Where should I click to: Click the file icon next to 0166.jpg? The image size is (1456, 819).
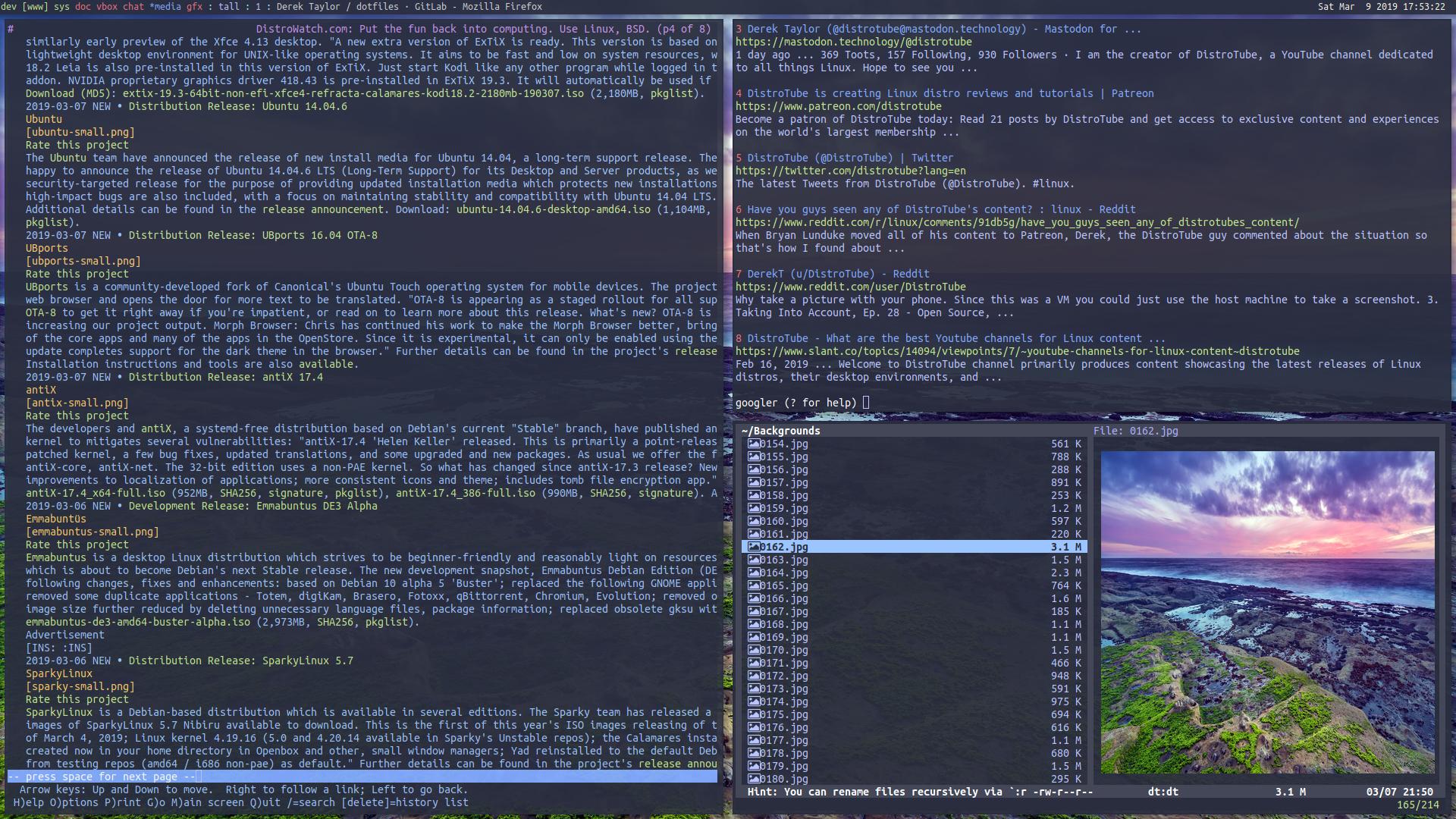[x=754, y=598]
